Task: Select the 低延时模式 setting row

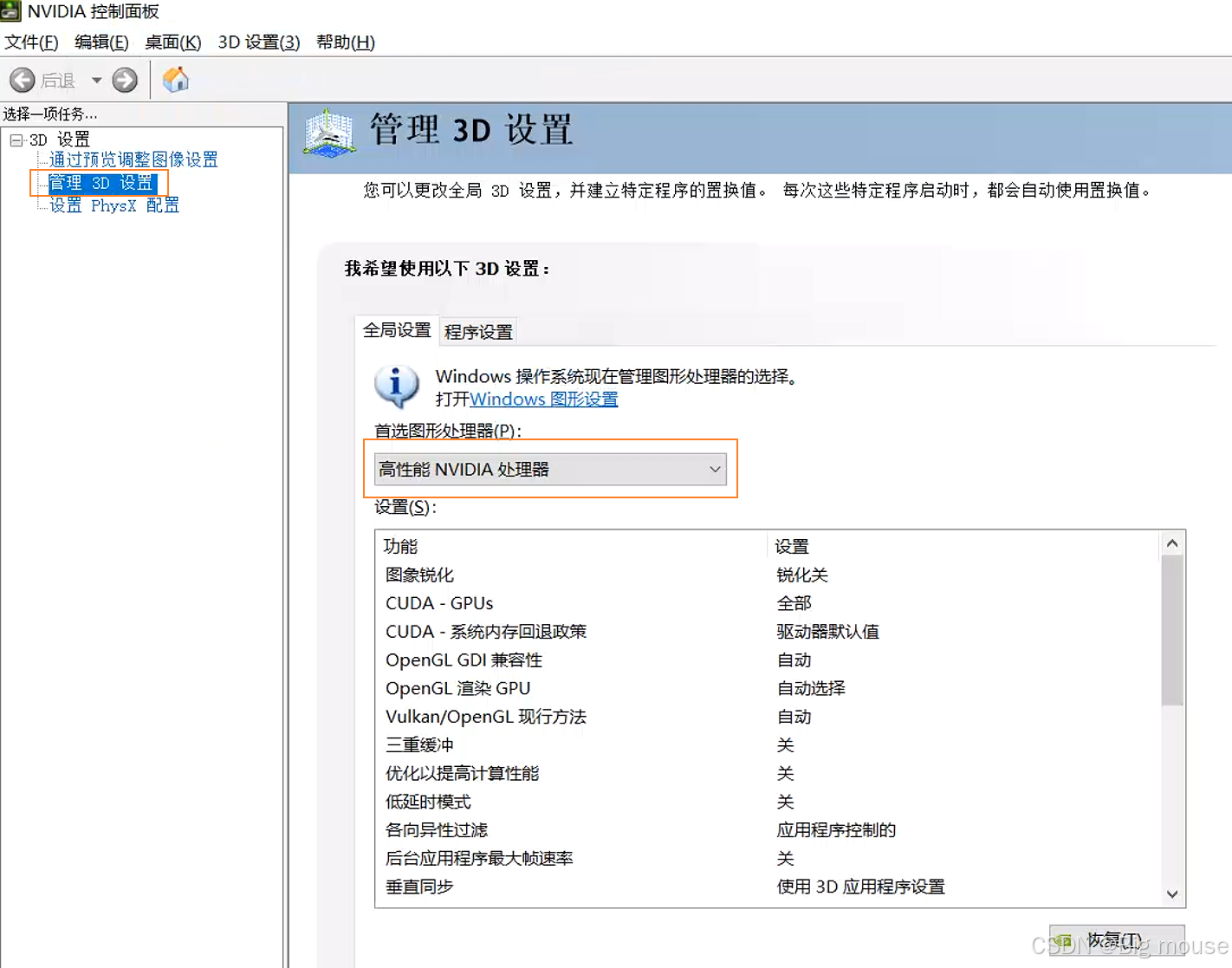Action: (x=768, y=802)
